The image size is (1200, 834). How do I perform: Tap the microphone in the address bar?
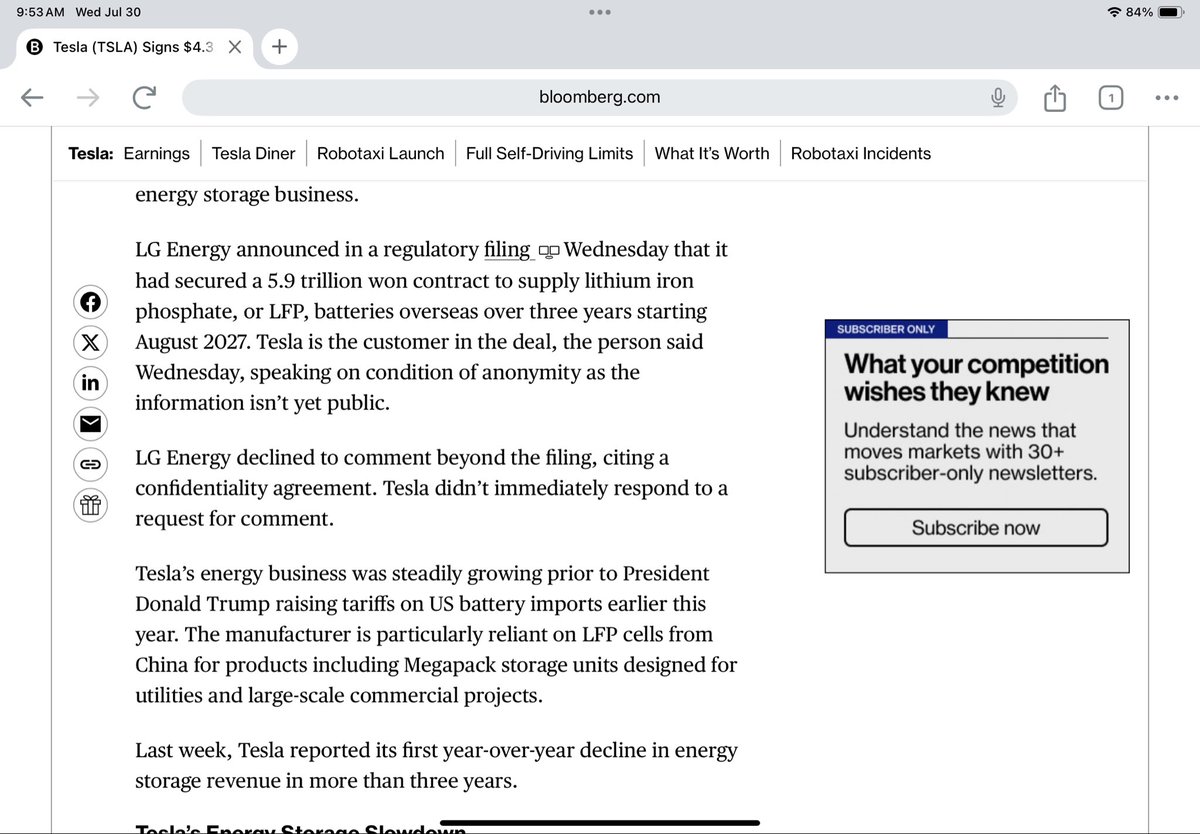[x=997, y=97]
